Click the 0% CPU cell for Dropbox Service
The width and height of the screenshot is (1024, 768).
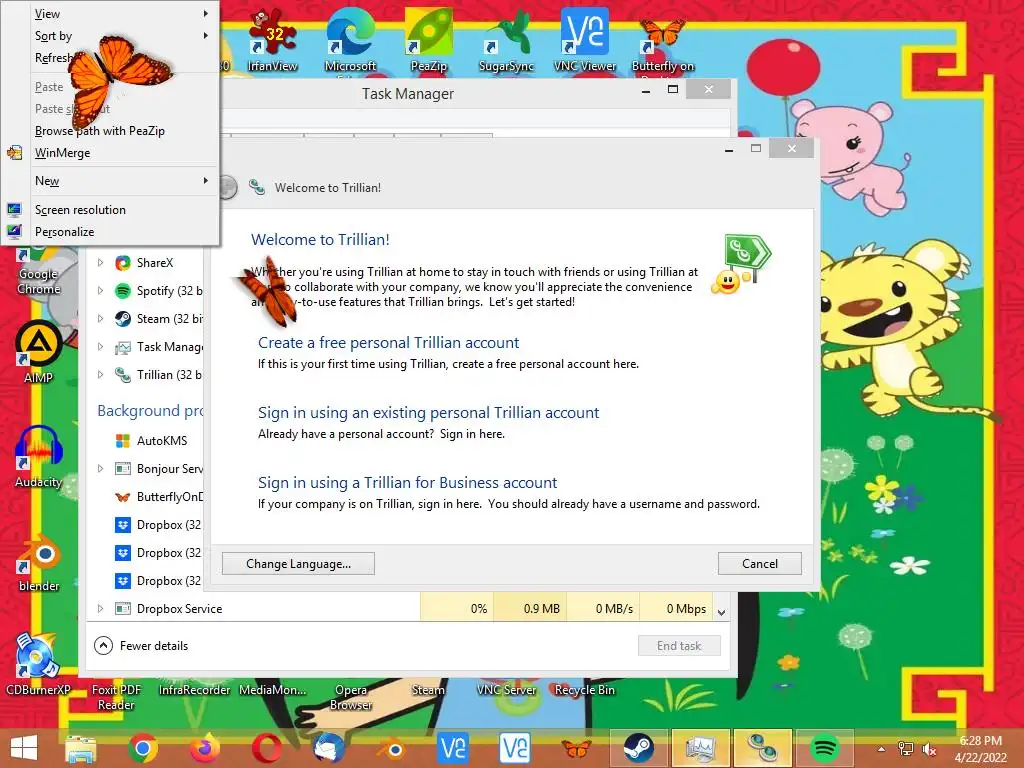click(457, 609)
